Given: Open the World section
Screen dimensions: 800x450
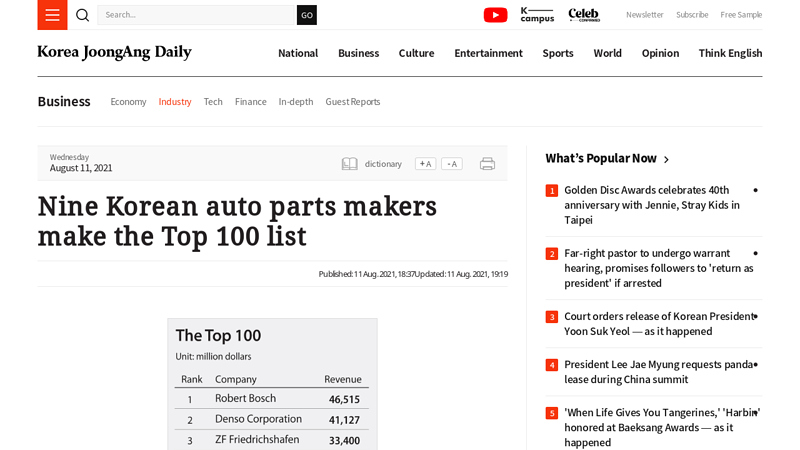Looking at the screenshot, I should (607, 53).
